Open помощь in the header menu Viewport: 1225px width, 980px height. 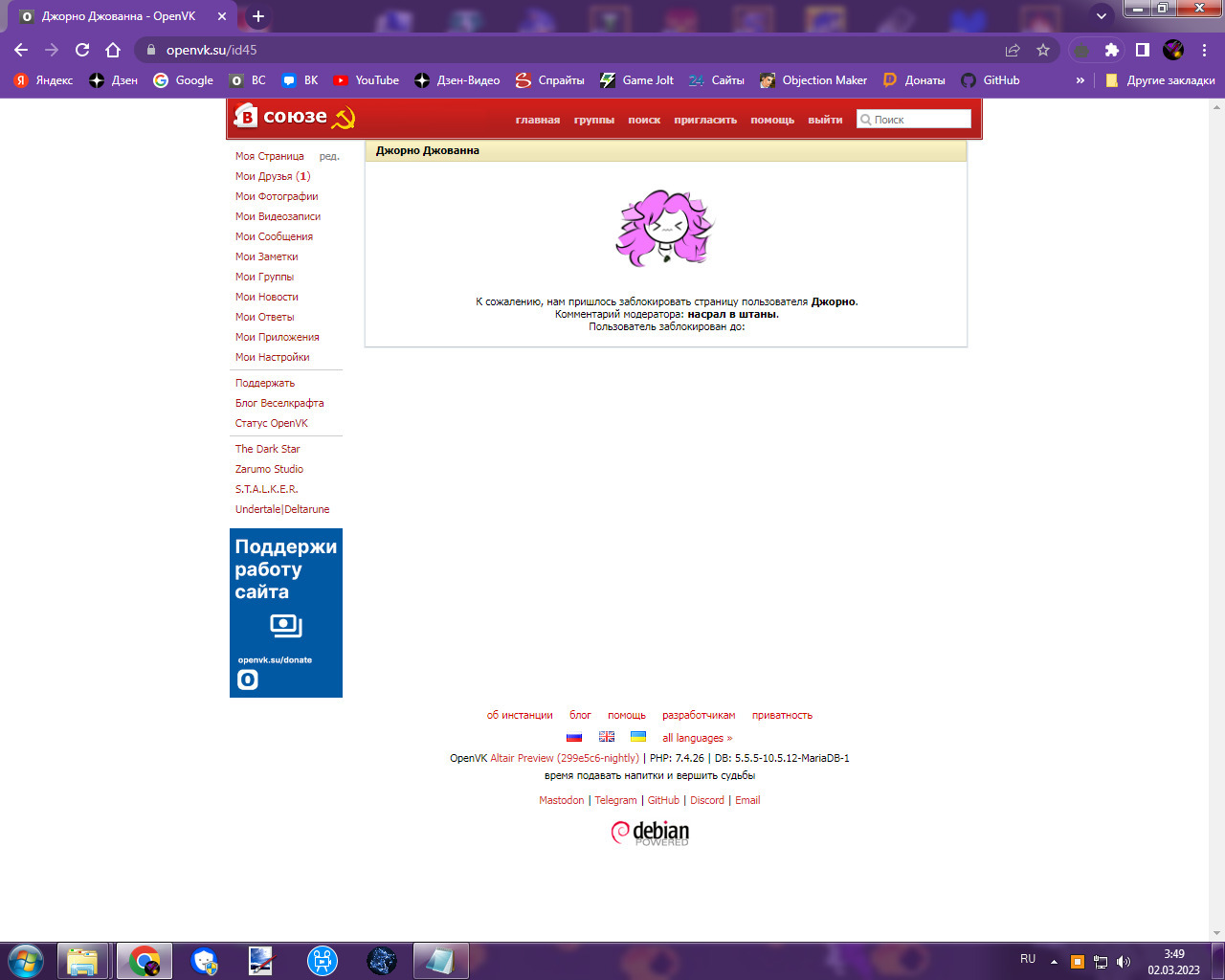click(x=772, y=120)
